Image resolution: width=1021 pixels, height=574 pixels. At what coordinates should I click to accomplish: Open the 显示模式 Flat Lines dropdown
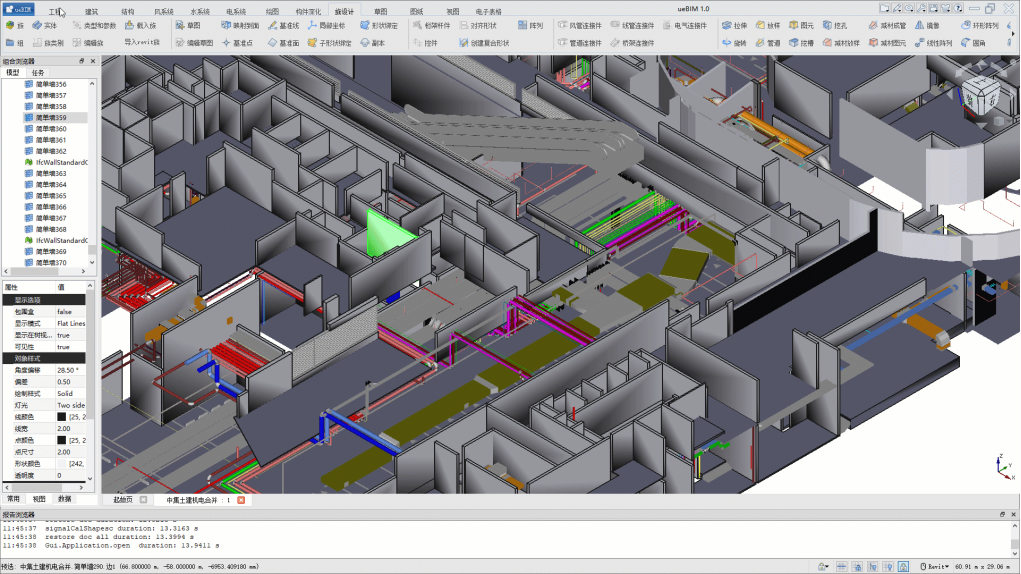[70, 323]
